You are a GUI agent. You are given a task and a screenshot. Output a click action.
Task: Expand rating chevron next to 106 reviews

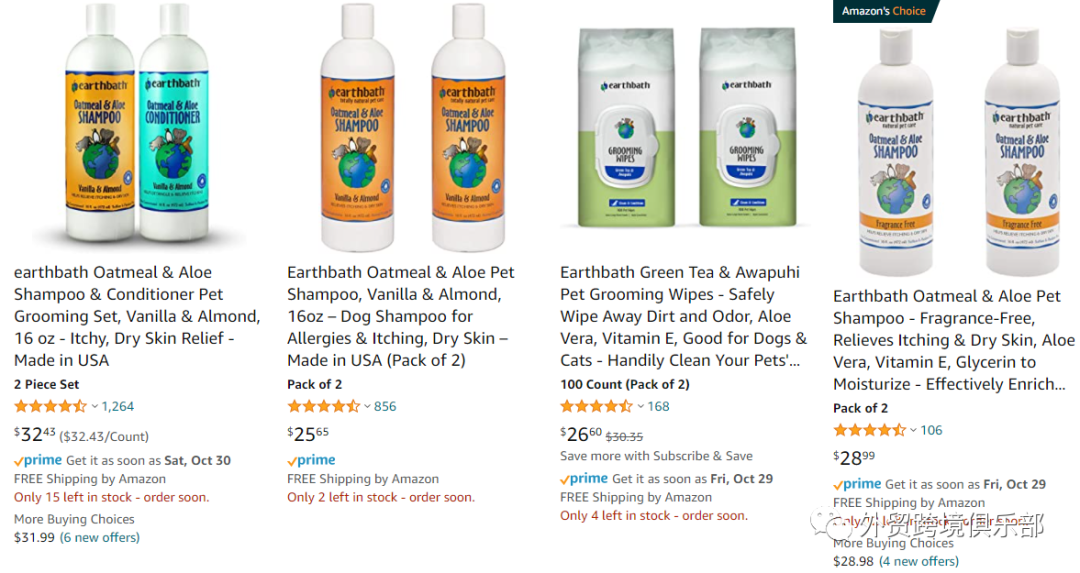point(913,430)
